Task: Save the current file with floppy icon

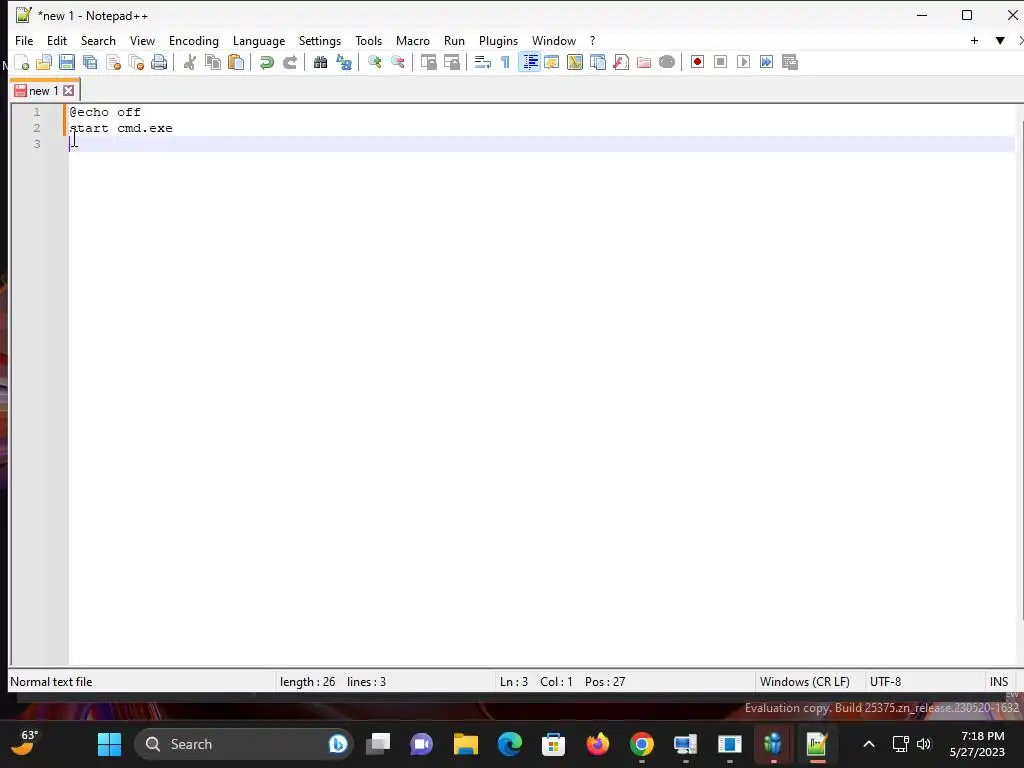Action: pyautogui.click(x=67, y=63)
